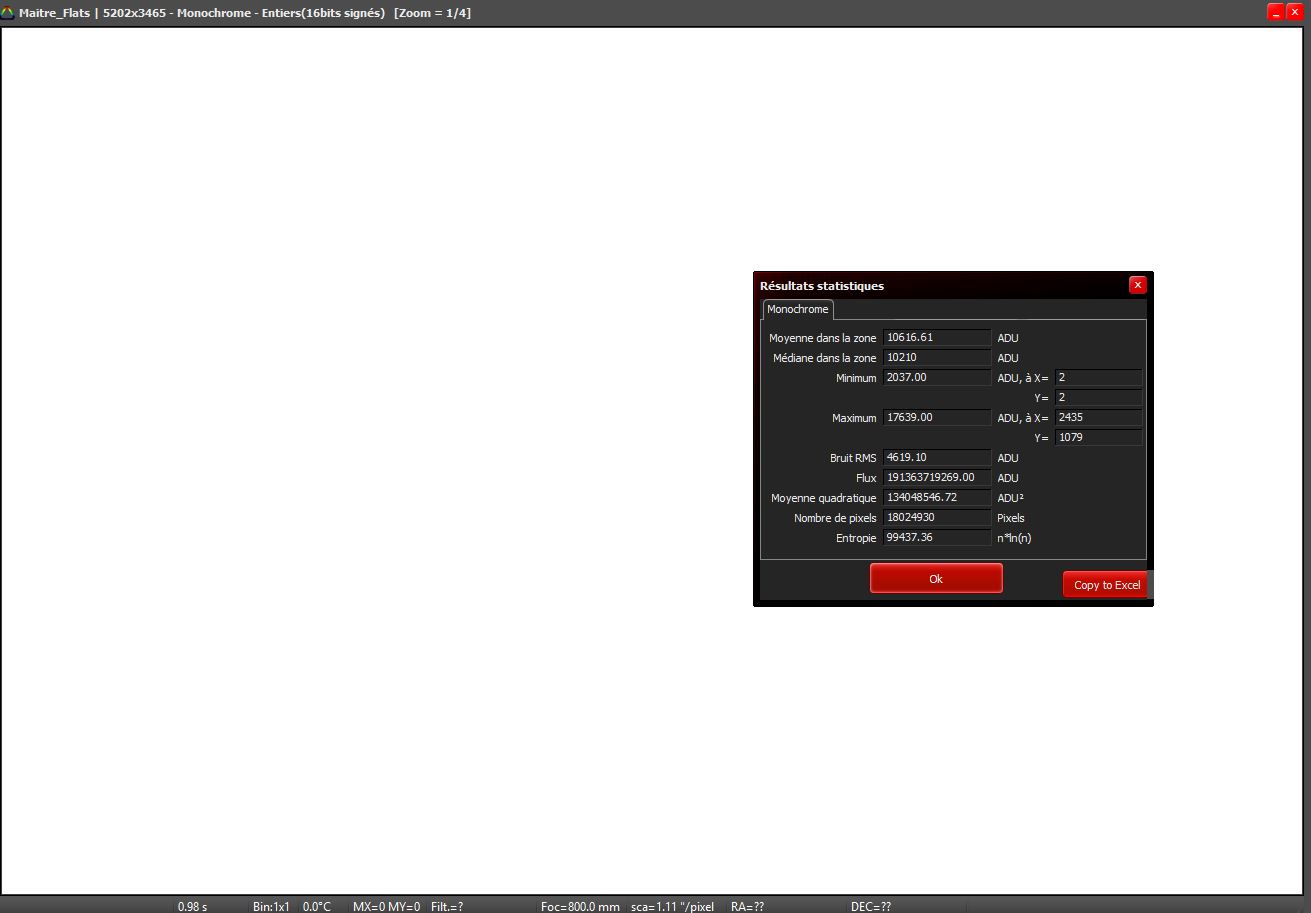The width and height of the screenshot is (1311, 913).
Task: Click the application icon in the title bar
Action: [x=8, y=13]
